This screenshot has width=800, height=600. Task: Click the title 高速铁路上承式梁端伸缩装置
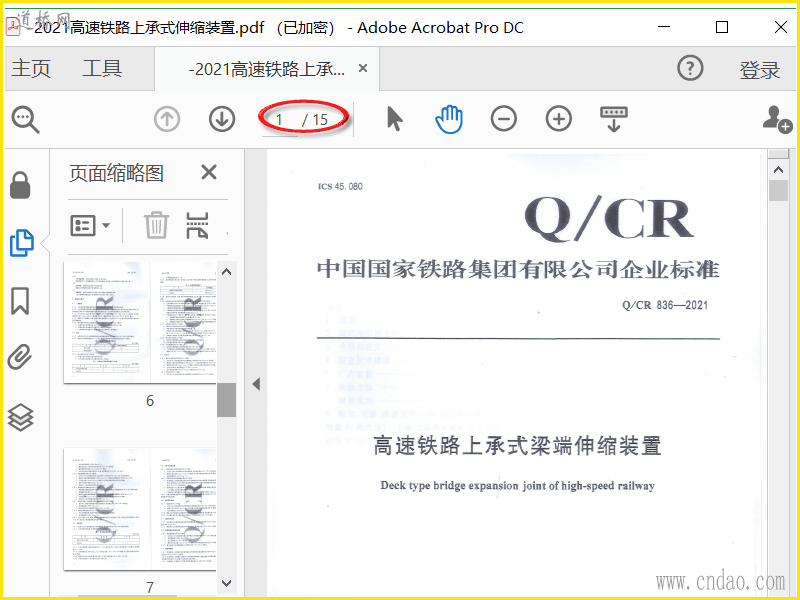point(517,445)
